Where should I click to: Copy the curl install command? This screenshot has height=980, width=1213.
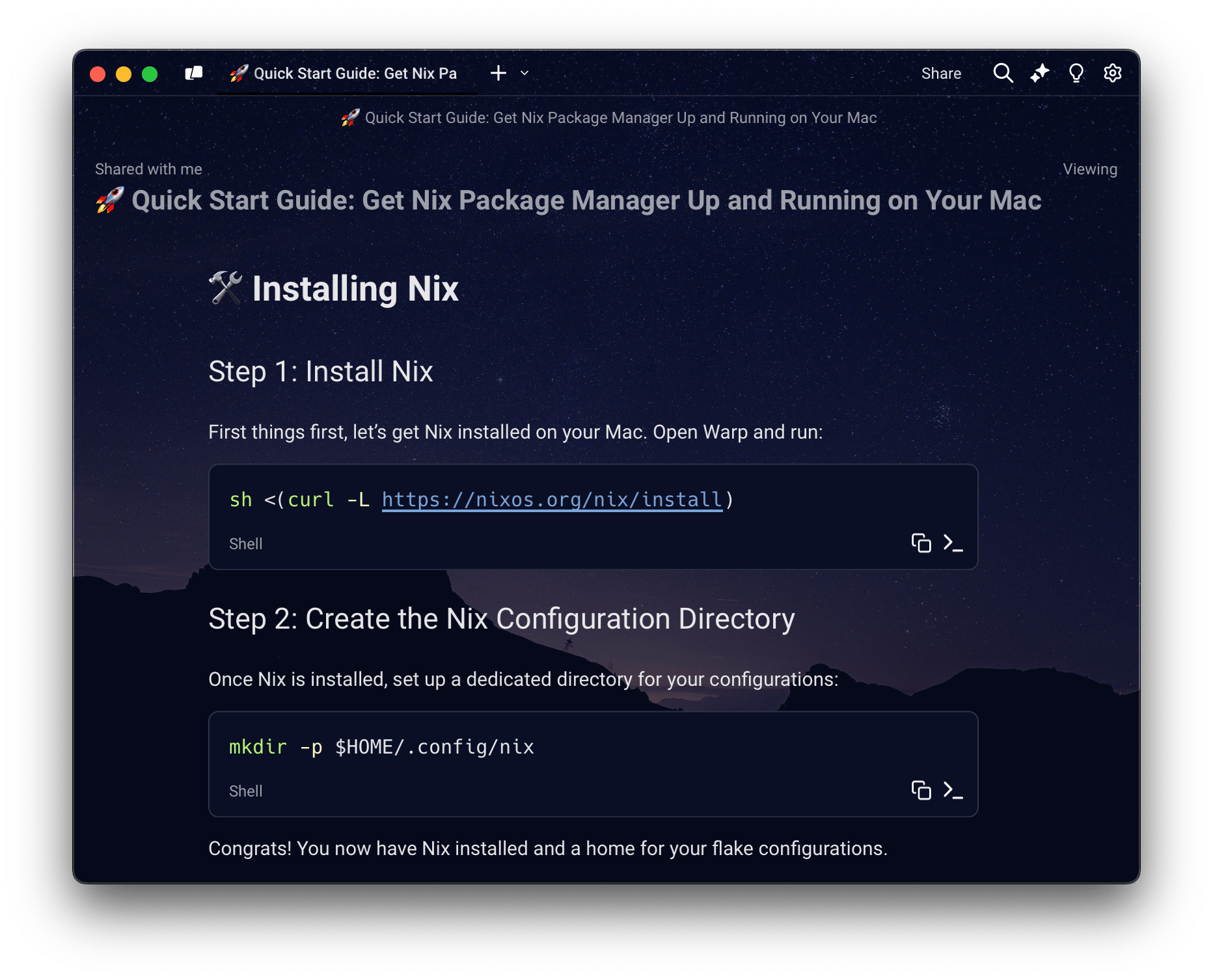(x=921, y=543)
